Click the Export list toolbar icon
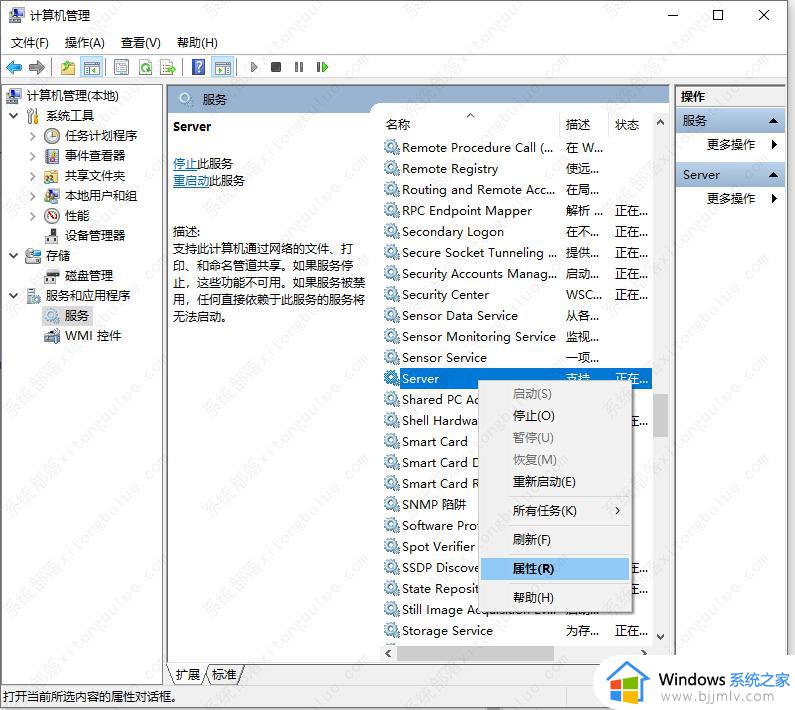Screen dimensions: 795x710 168,67
